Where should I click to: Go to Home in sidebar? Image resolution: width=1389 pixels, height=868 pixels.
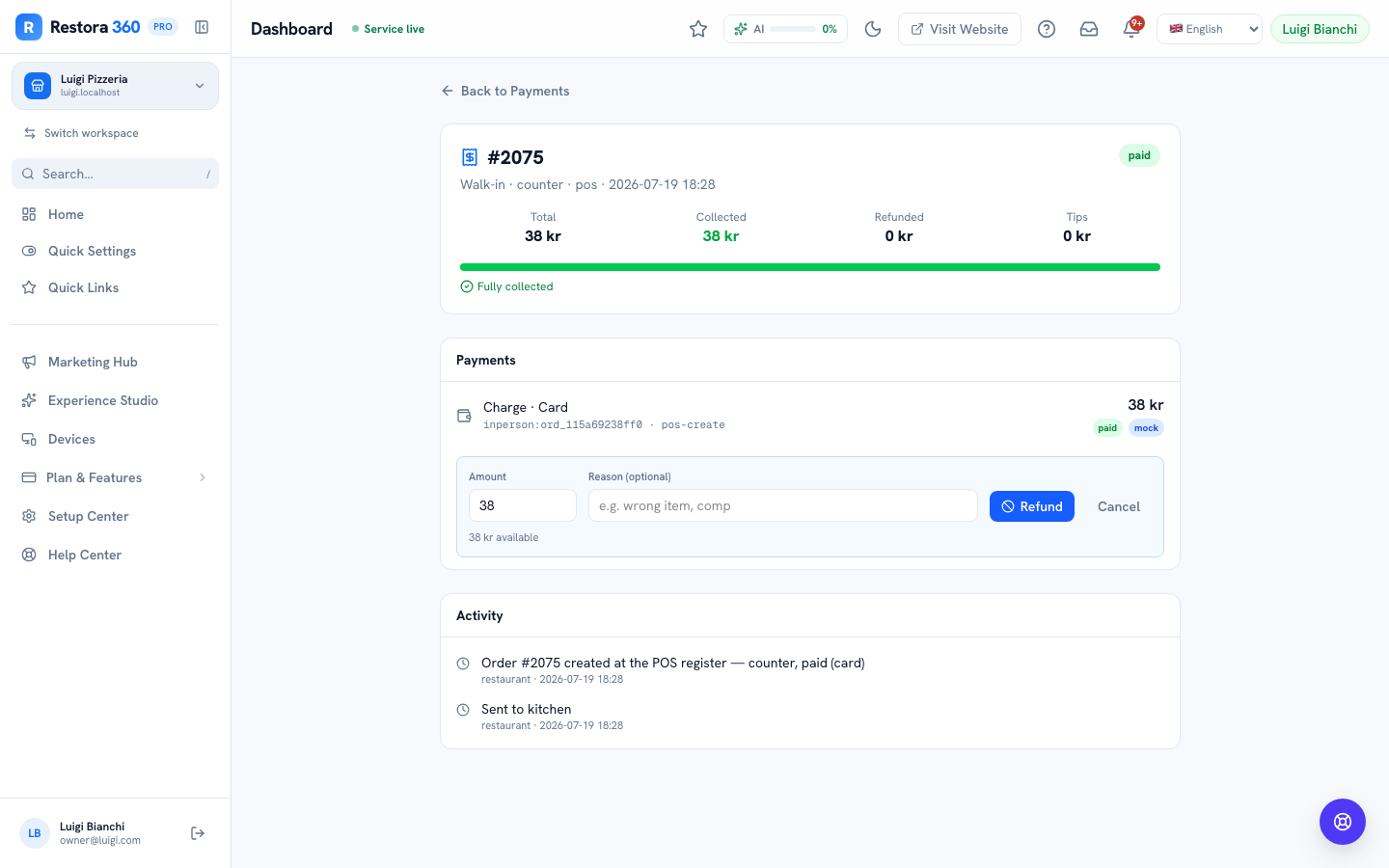pos(115,214)
